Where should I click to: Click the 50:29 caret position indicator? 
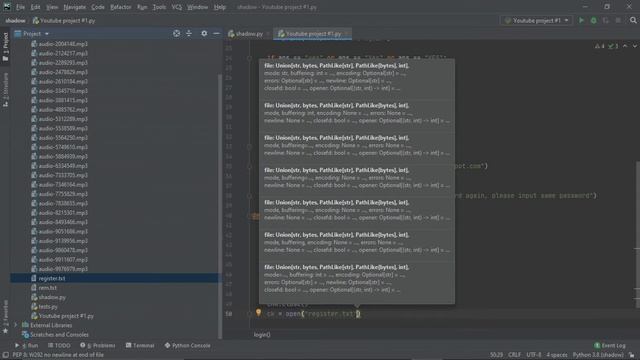coord(496,355)
